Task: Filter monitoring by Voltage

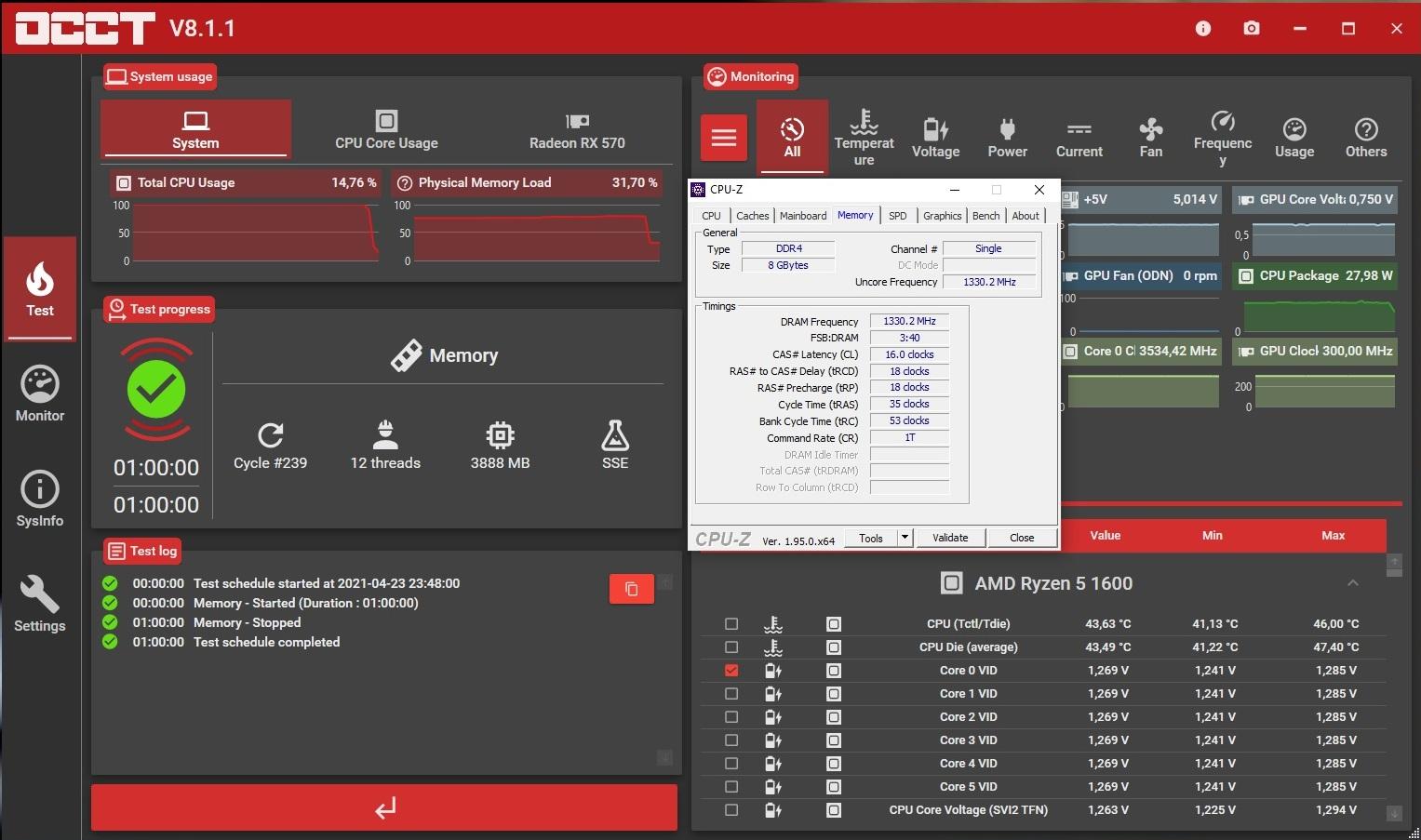Action: point(935,137)
